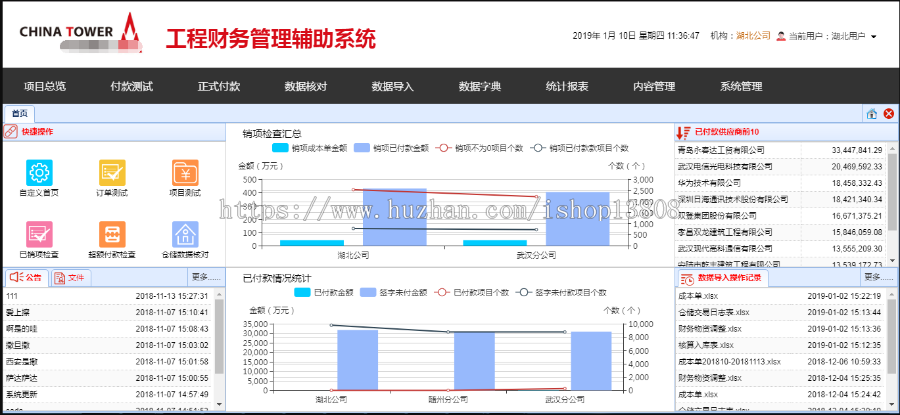The width and height of the screenshot is (900, 415).
Task: Open the 已销项检查 pink shortcut icon
Action: pos(39,234)
